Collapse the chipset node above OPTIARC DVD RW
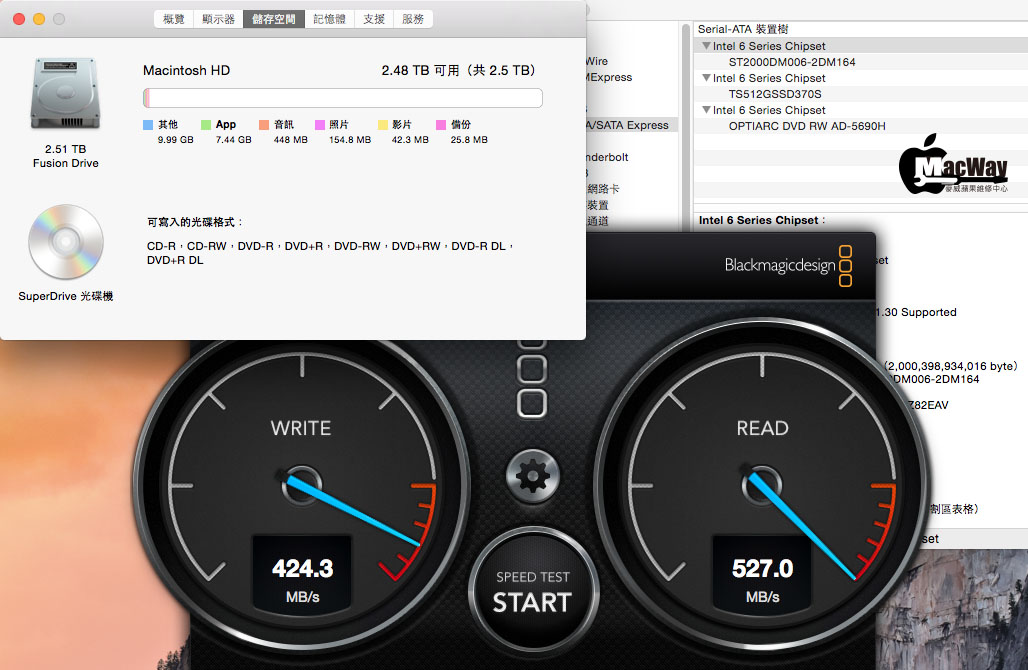This screenshot has height=670, width=1028. tap(706, 109)
